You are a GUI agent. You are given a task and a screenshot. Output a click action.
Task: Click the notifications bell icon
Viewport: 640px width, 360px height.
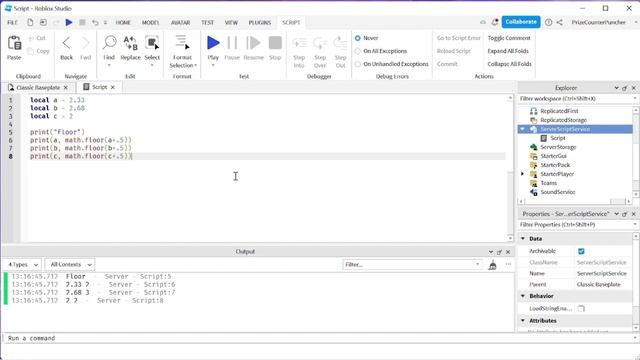pyautogui.click(x=495, y=22)
